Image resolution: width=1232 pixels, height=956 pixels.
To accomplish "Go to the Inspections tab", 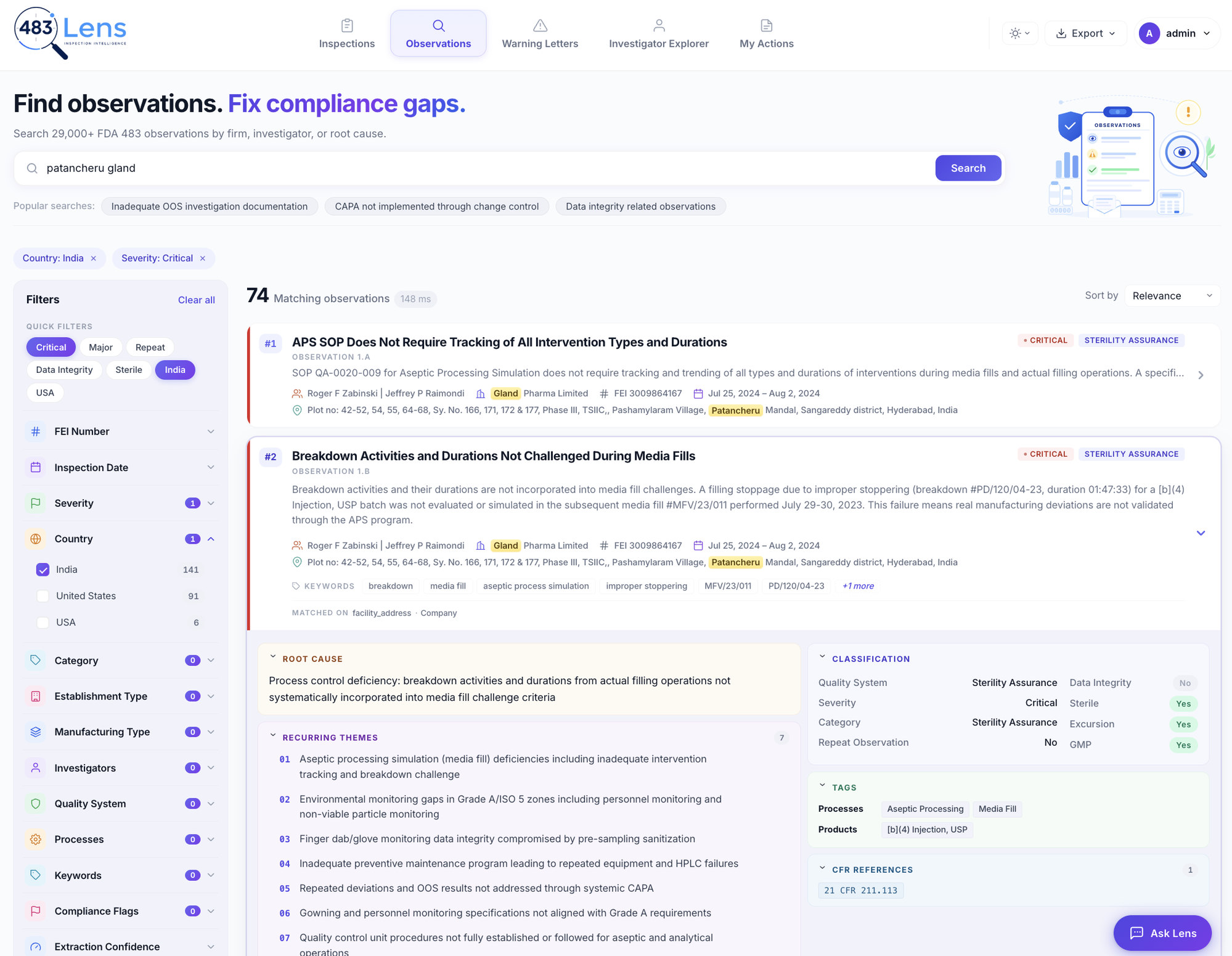I will 347,34.
